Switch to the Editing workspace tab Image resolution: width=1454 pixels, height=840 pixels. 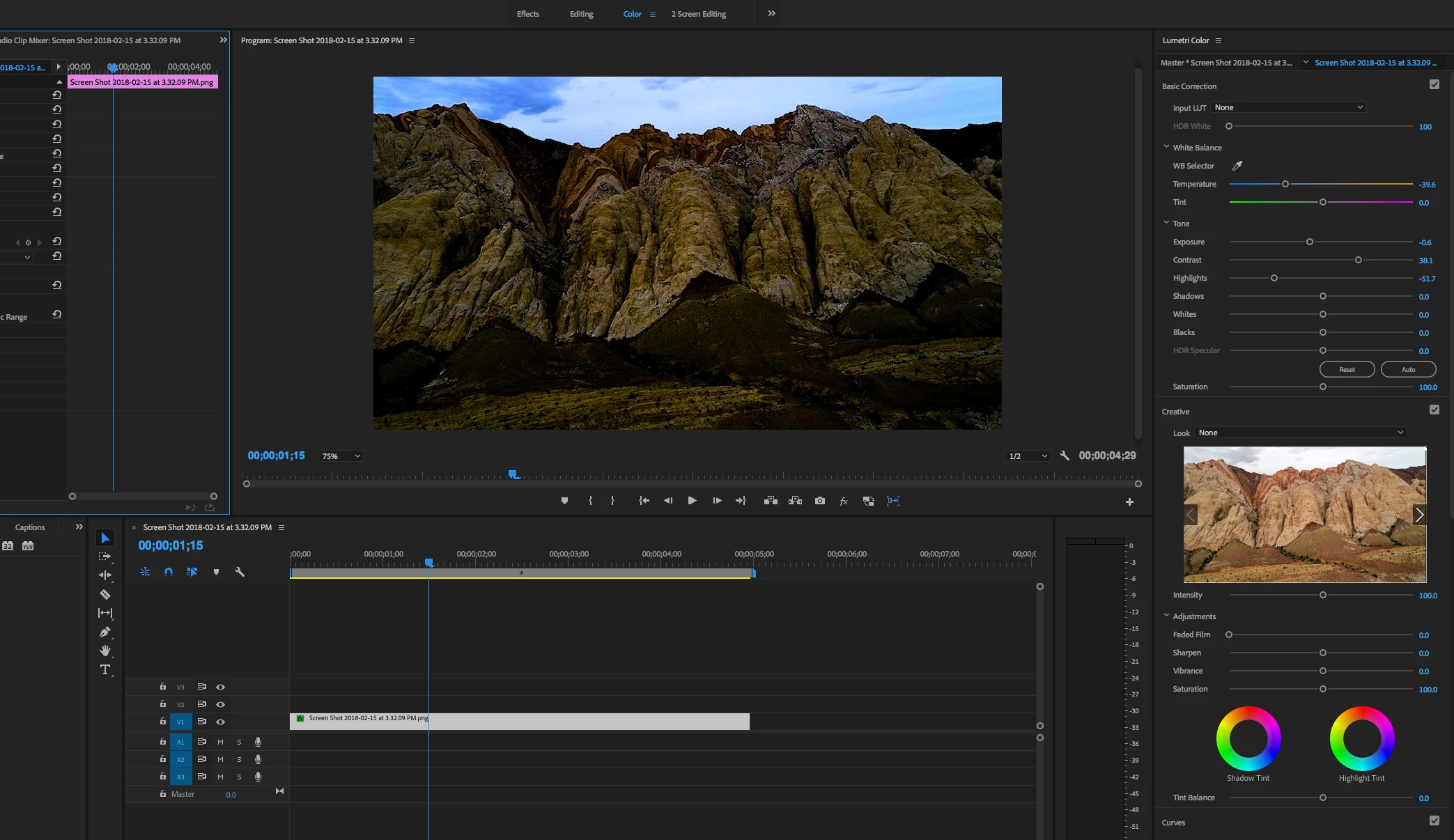(x=581, y=14)
